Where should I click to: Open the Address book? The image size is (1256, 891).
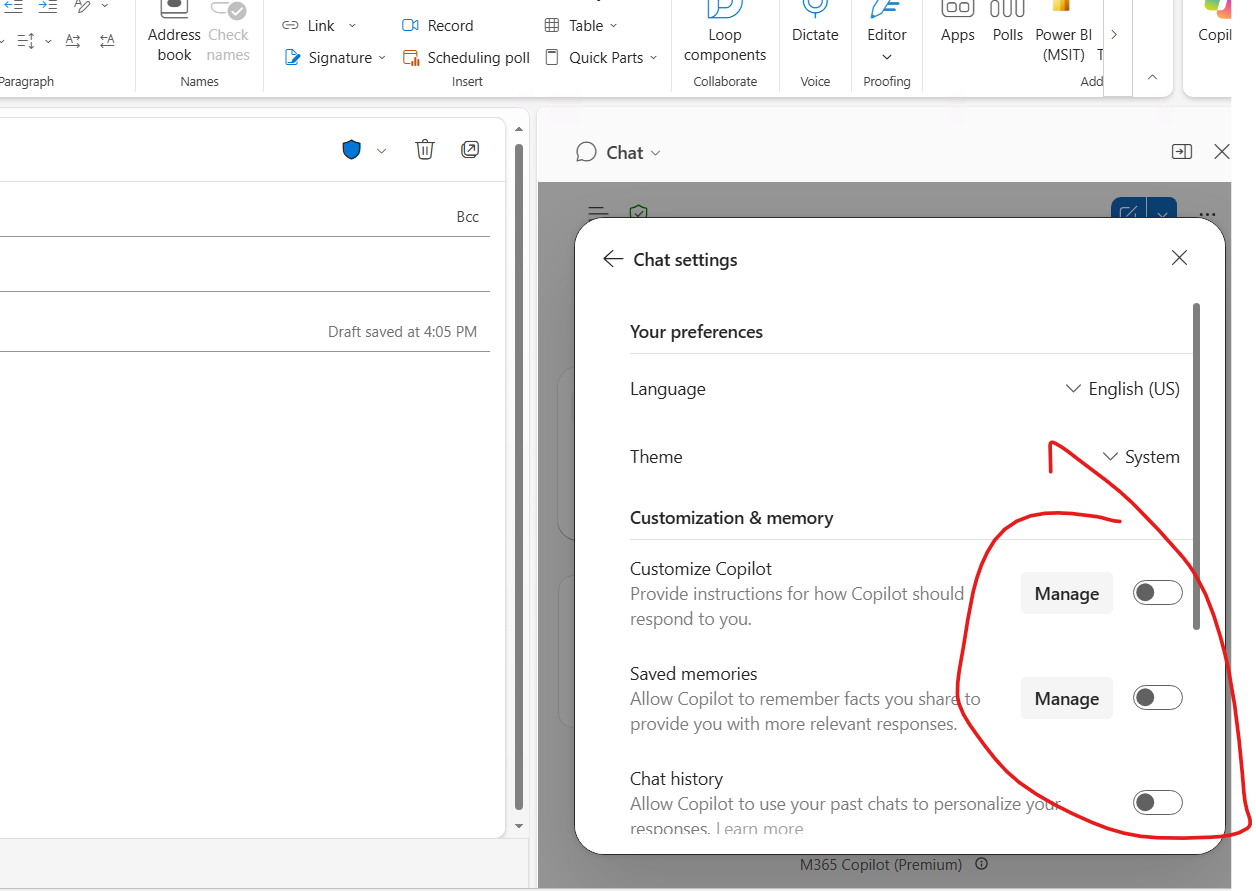tap(174, 33)
